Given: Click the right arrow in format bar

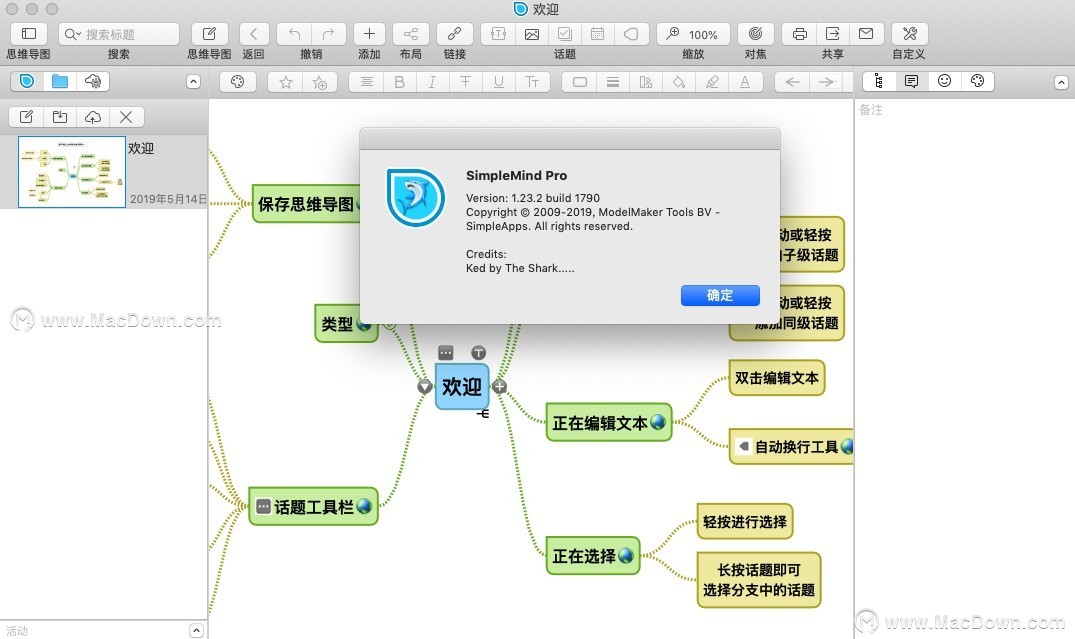Looking at the screenshot, I should [826, 82].
